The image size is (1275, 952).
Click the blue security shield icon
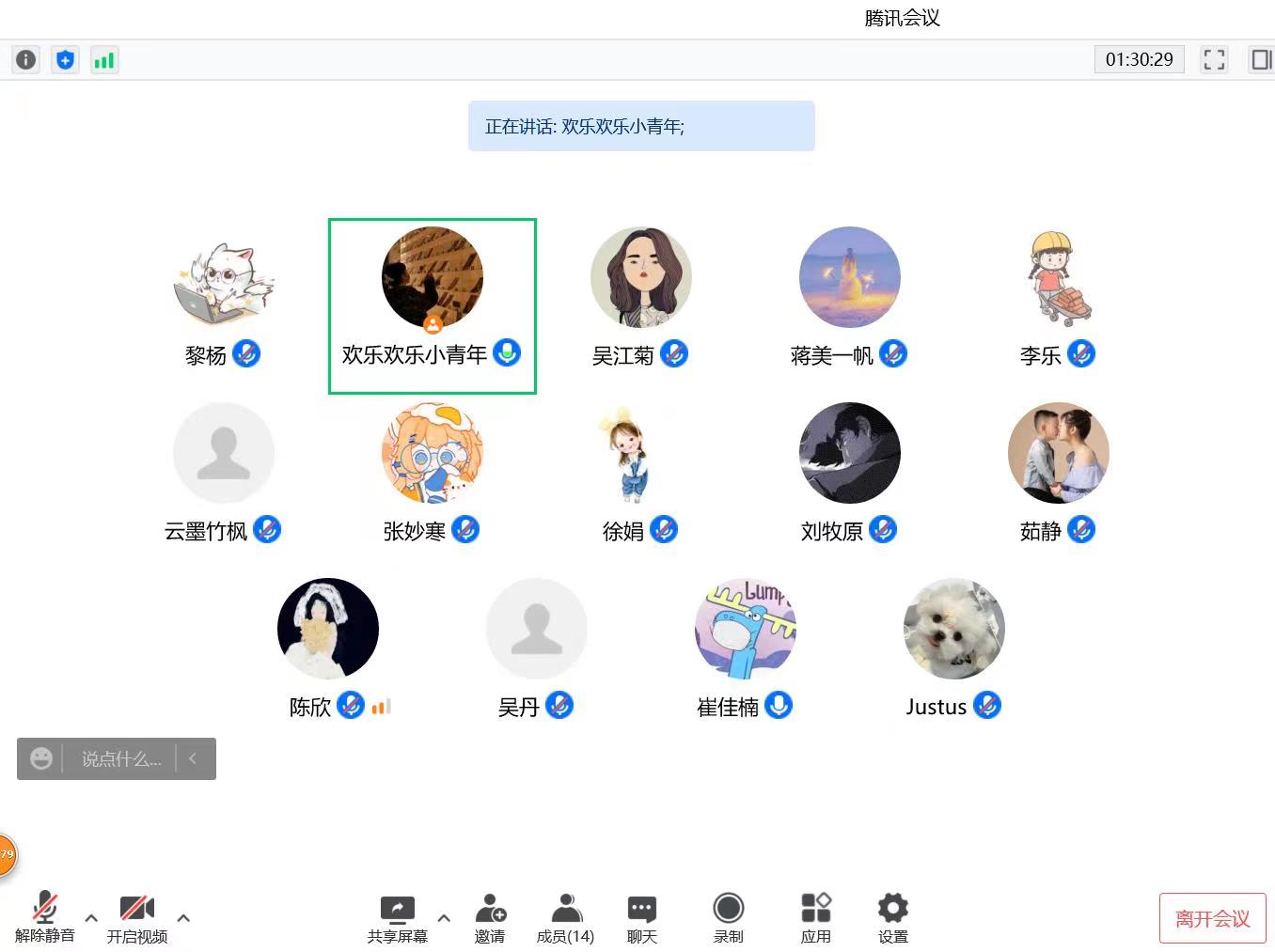click(65, 60)
